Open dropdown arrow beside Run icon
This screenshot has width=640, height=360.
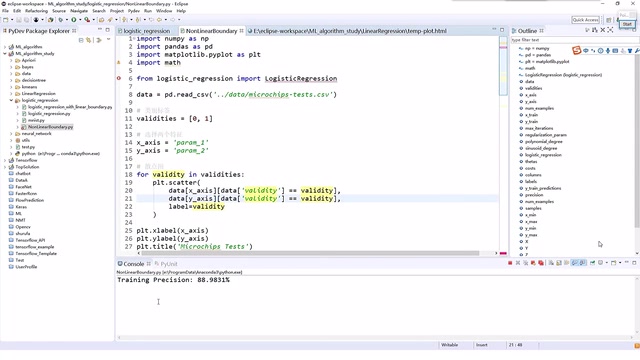coord(80,20)
